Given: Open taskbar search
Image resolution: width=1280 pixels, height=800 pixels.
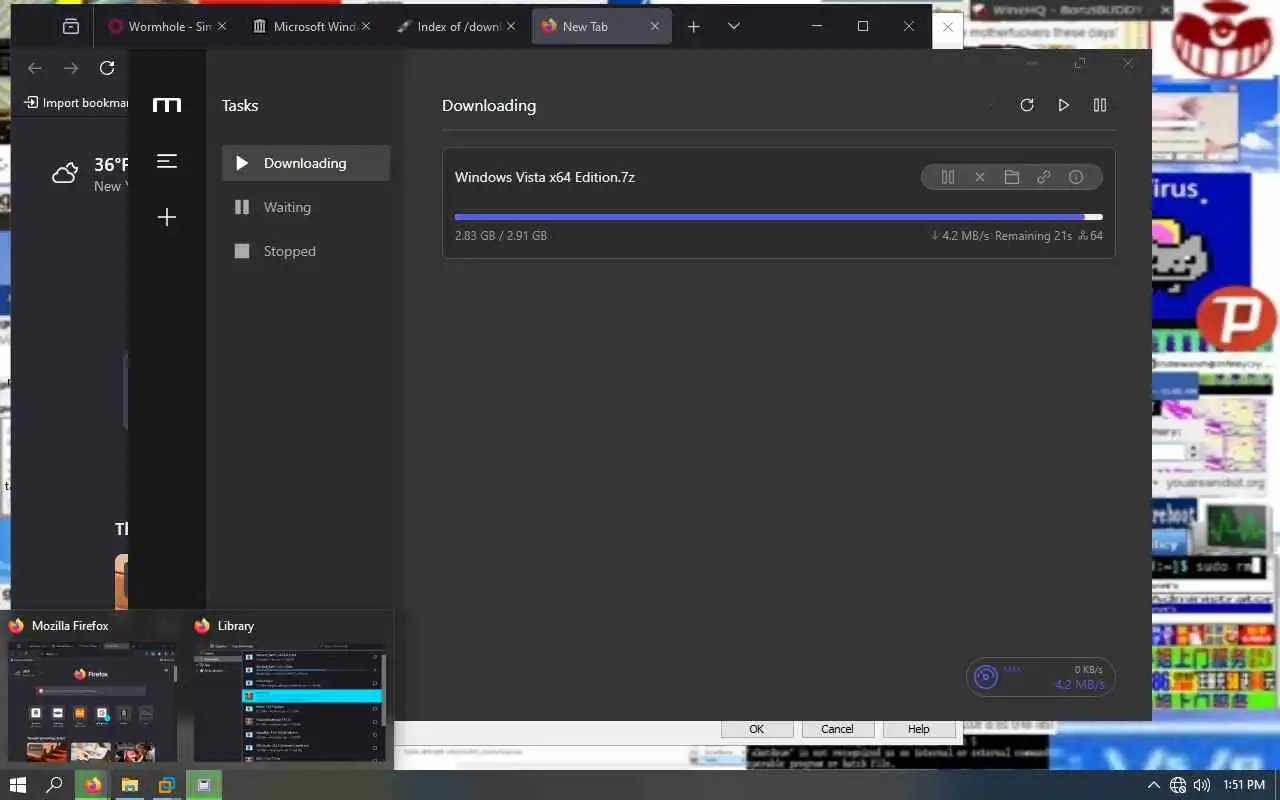Looking at the screenshot, I should [55, 785].
